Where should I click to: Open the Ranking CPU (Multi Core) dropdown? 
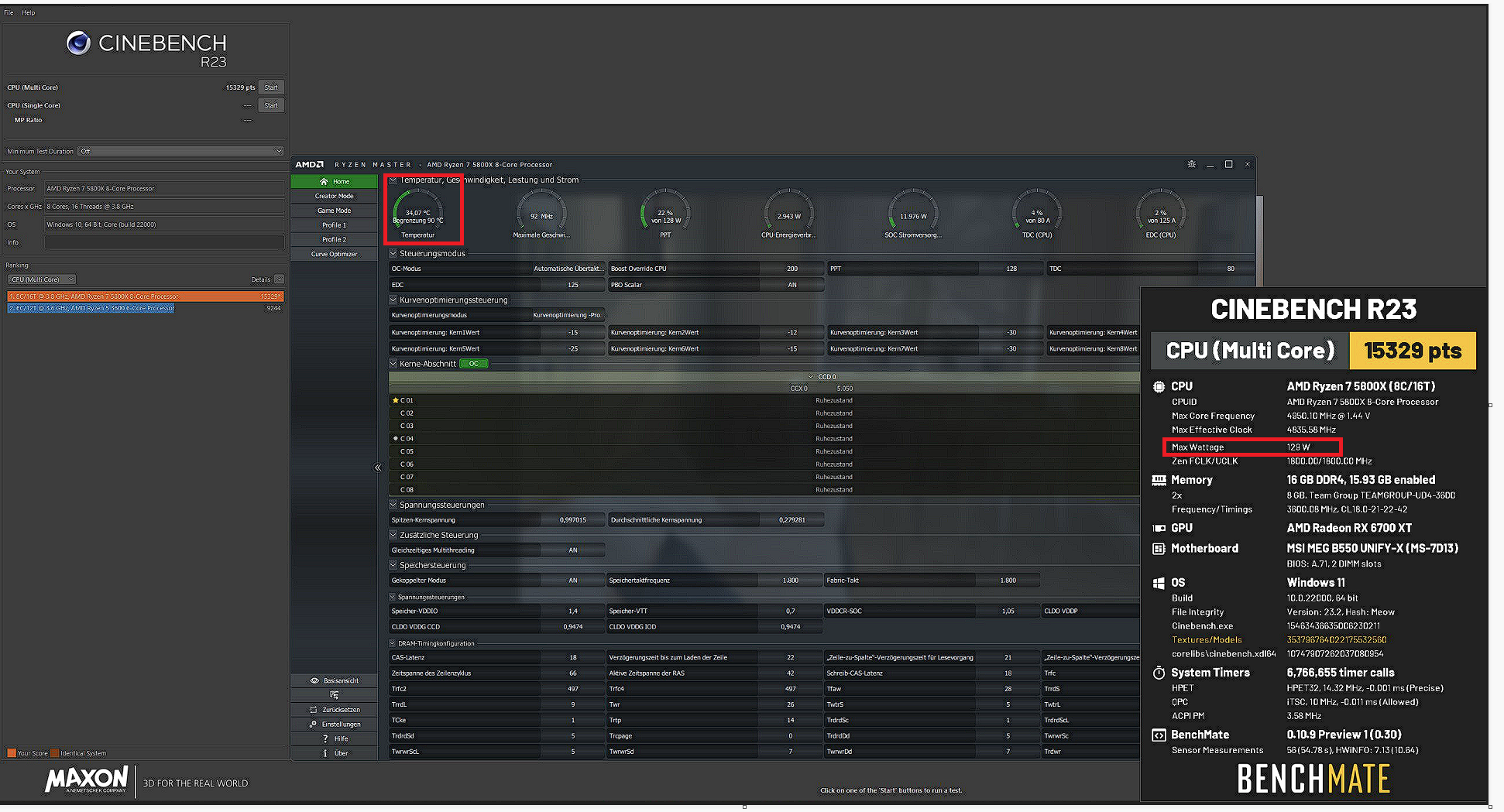42,279
